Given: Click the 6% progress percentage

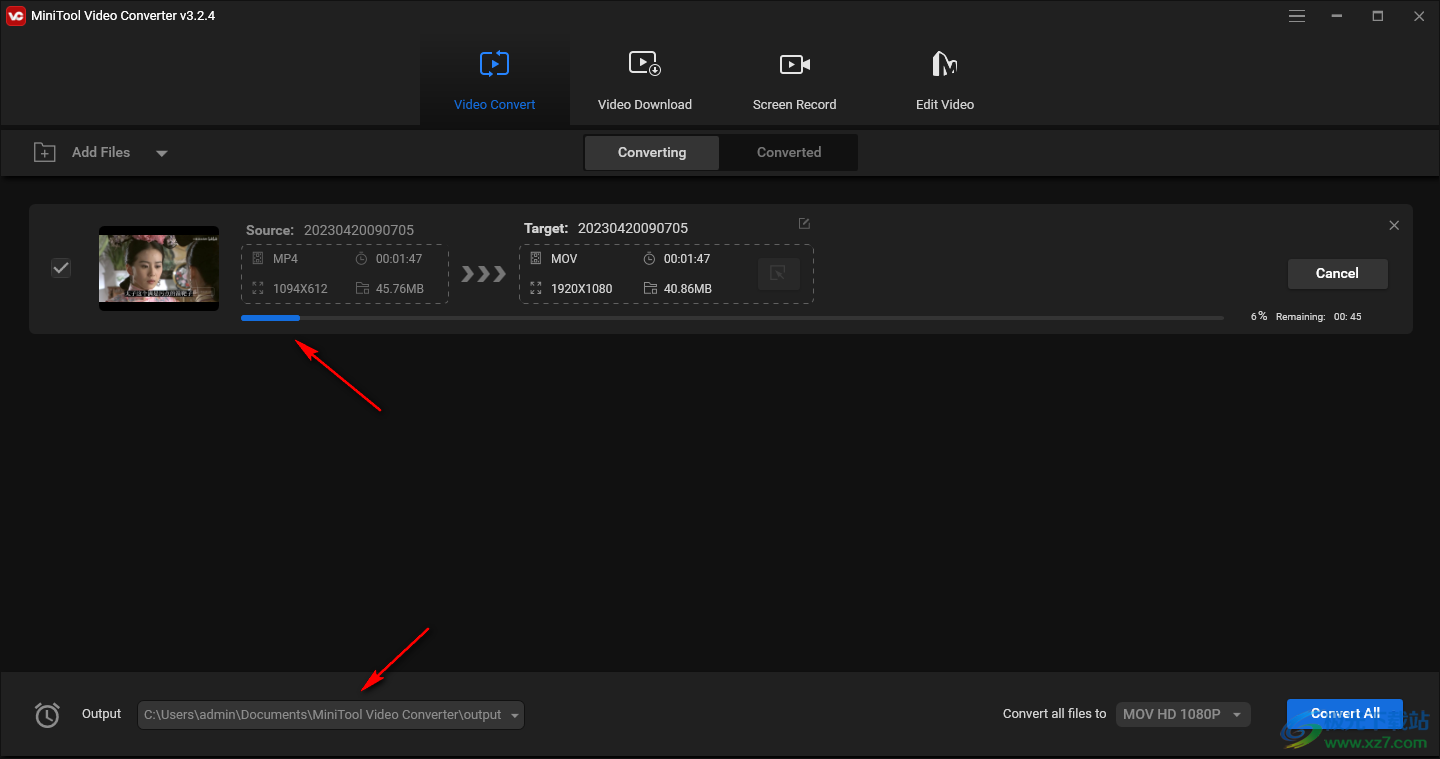Looking at the screenshot, I should coord(1259,316).
